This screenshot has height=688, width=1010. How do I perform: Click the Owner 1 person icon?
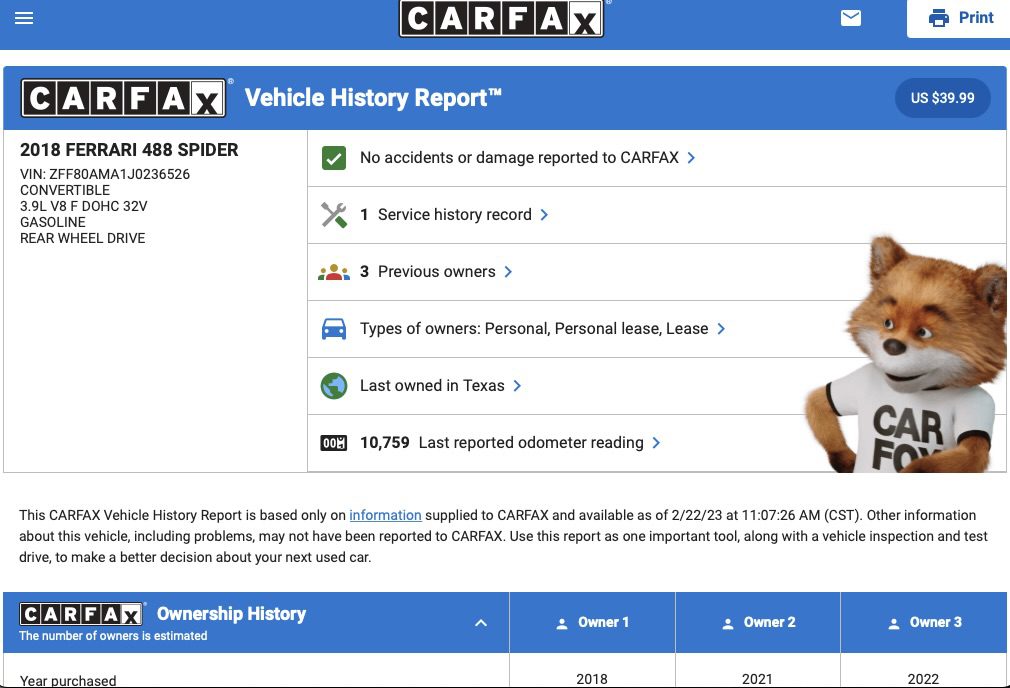[562, 624]
